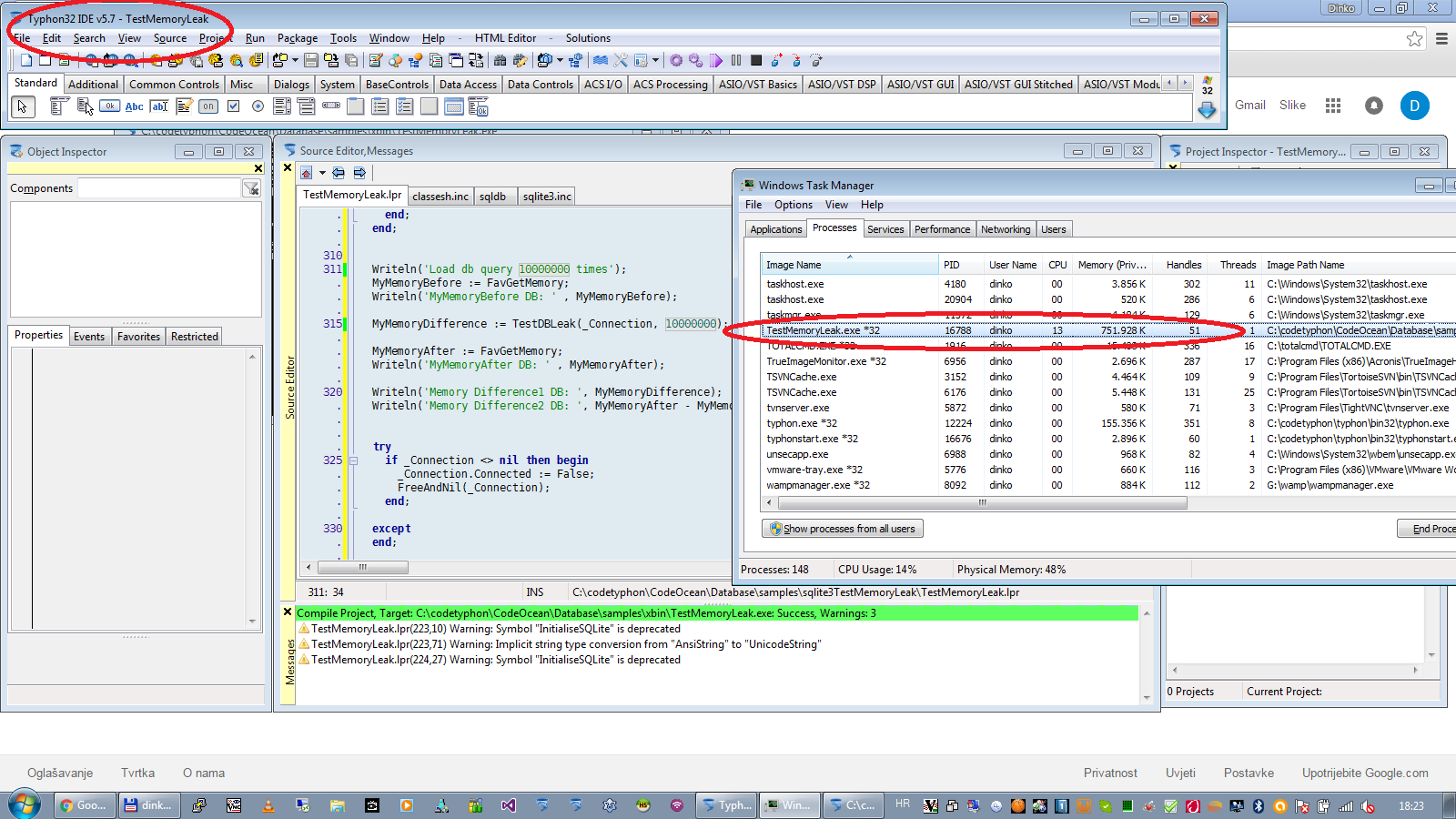Open the Postavke footer link

[1249, 773]
